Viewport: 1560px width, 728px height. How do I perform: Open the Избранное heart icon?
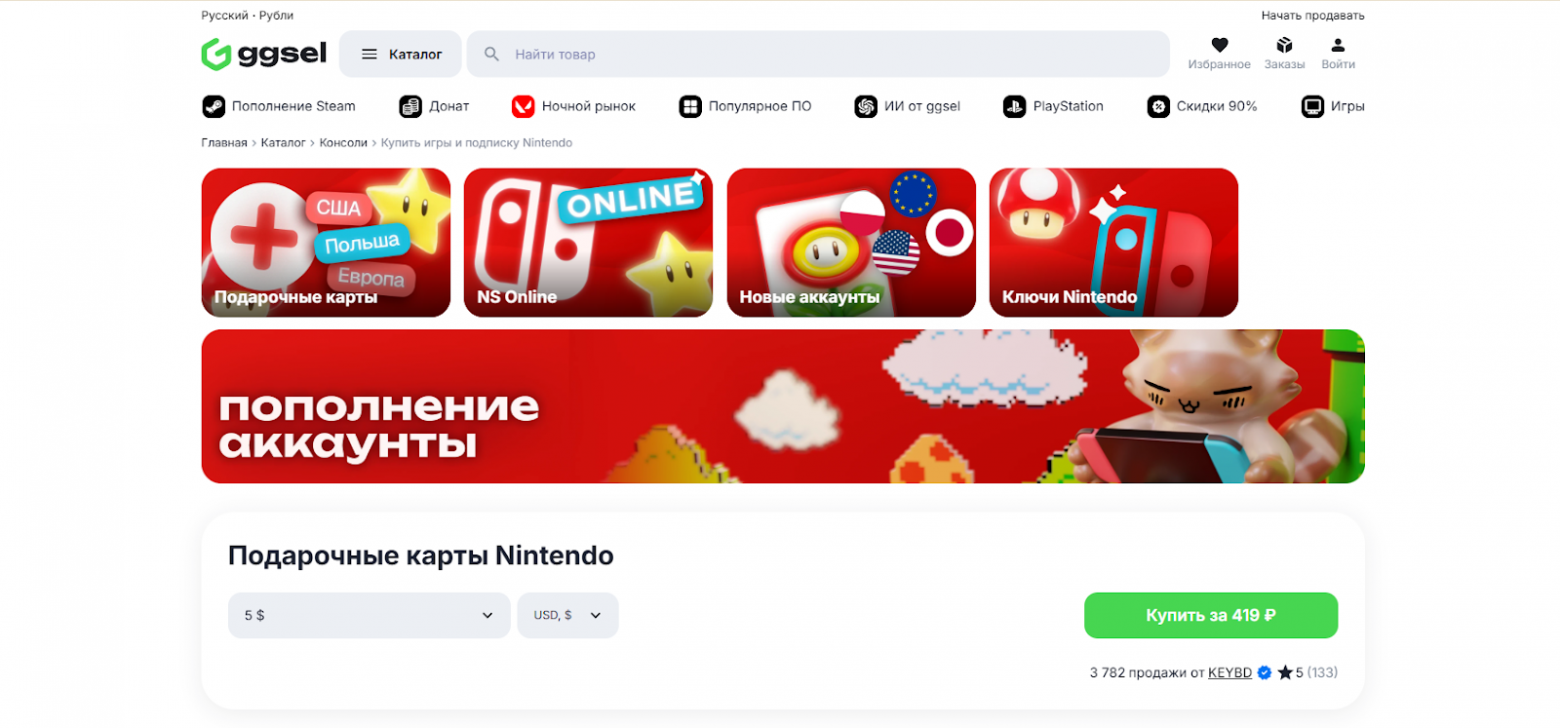pyautogui.click(x=1219, y=45)
